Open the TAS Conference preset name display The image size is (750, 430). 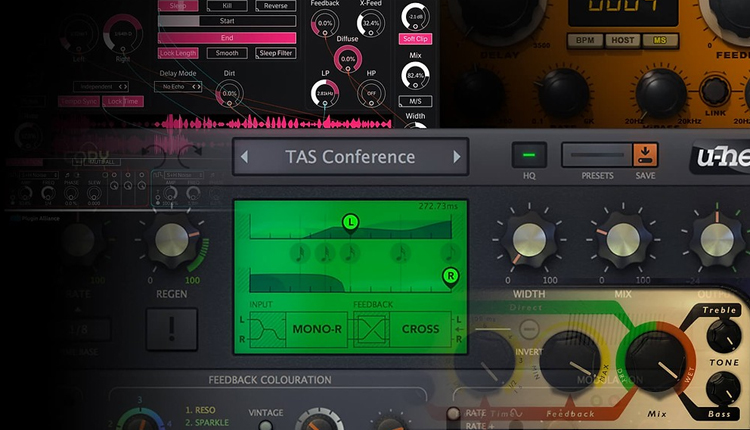[350, 157]
